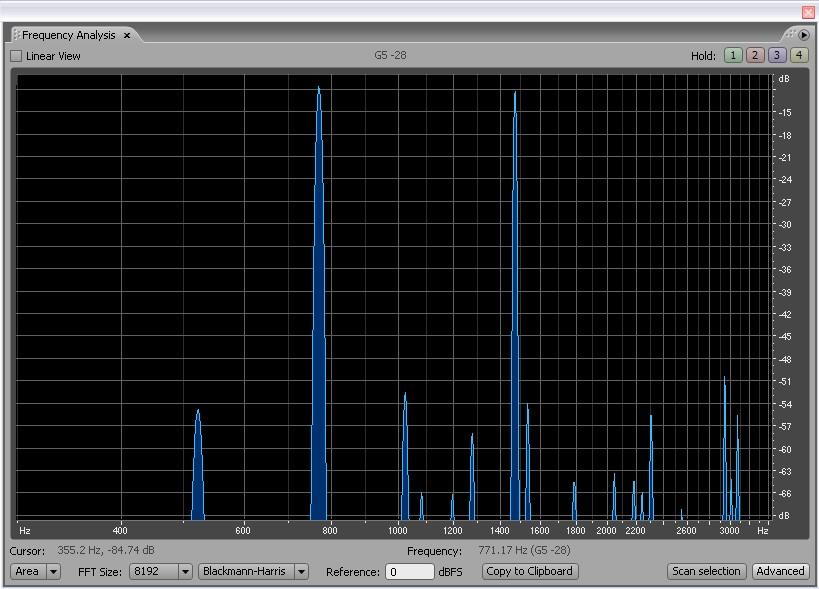The width and height of the screenshot is (819, 589).
Task: Click the G5 -28 note readout at top
Action: [390, 55]
